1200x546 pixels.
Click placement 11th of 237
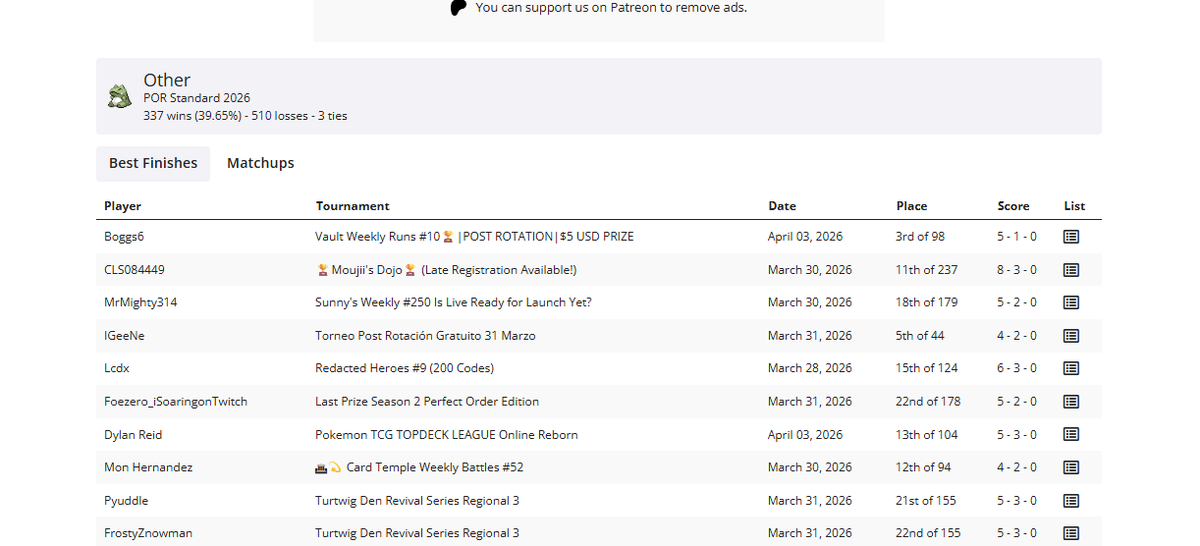927,270
